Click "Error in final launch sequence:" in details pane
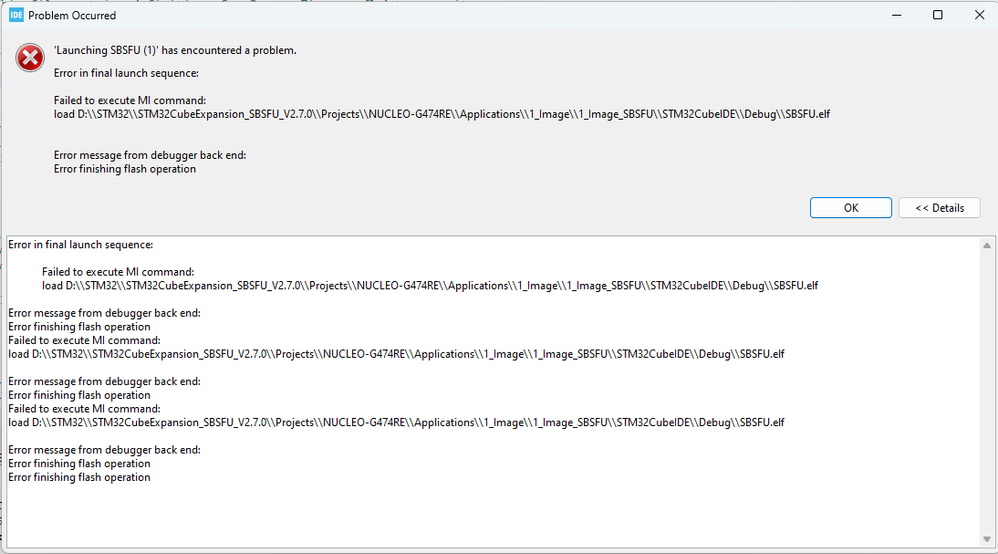 (81, 245)
